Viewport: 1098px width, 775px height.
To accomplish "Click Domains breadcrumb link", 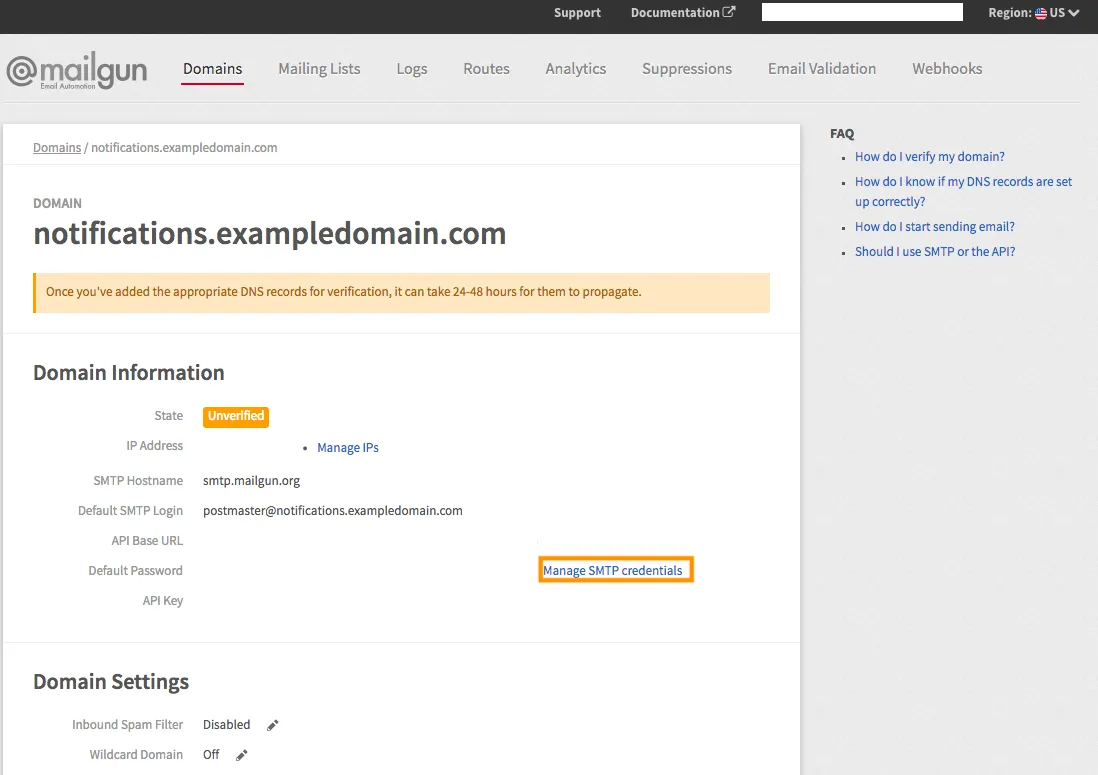I will (x=57, y=147).
